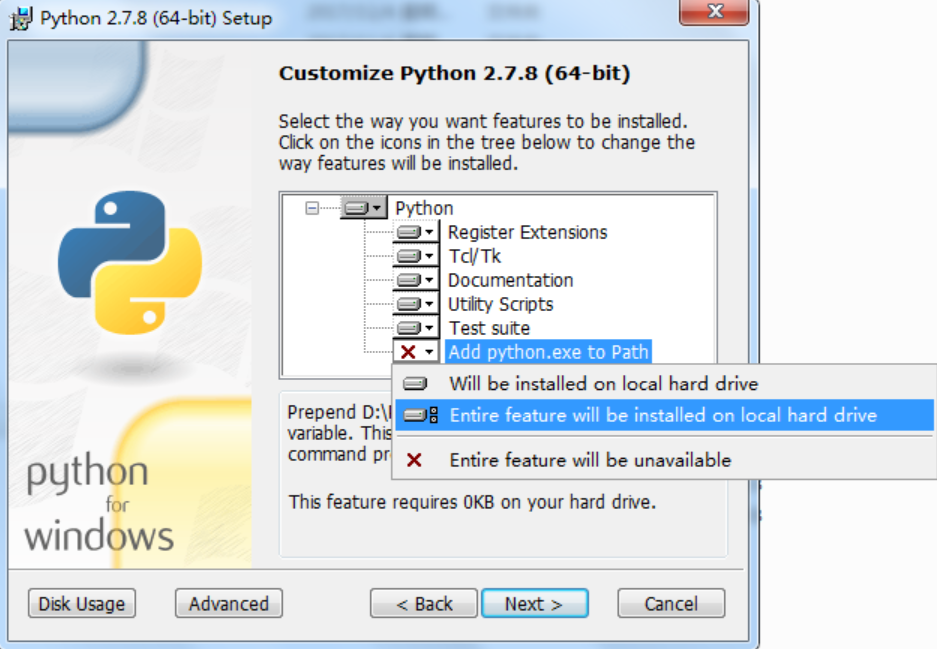
Task: Select Add python.exe to Path item
Action: click(548, 351)
